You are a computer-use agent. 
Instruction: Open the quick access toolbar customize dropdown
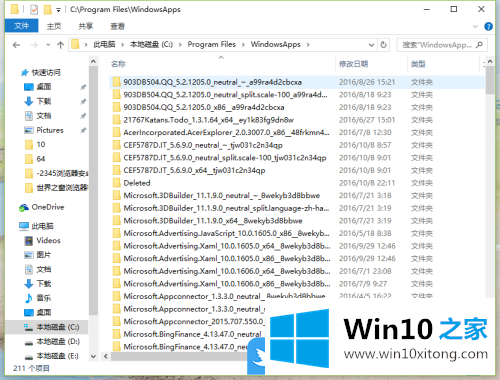58,10
